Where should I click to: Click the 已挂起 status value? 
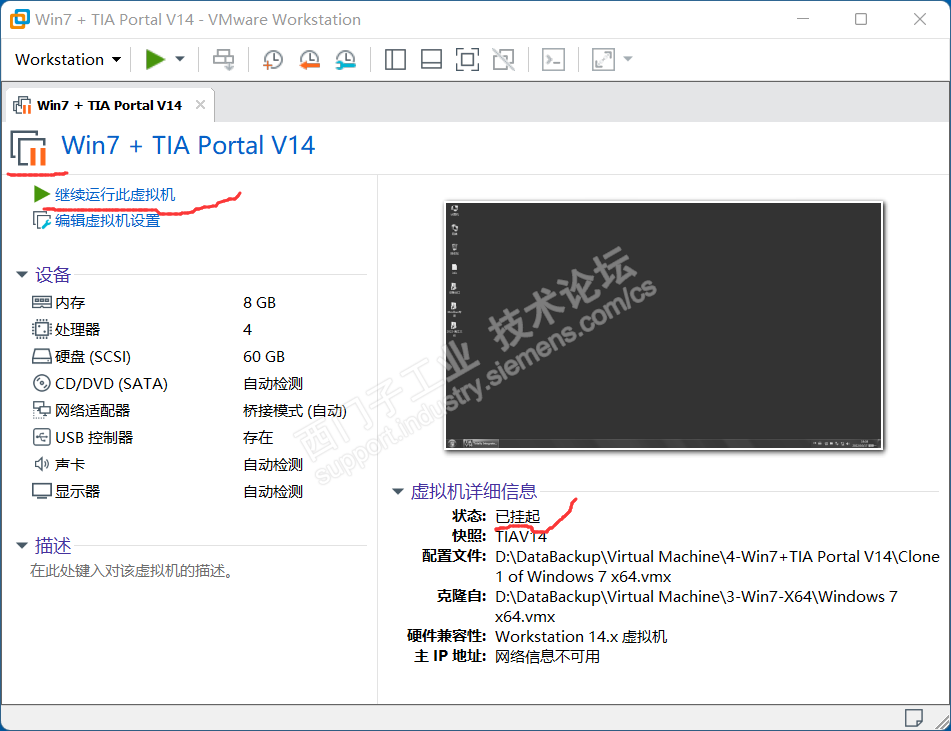pyautogui.click(x=517, y=516)
